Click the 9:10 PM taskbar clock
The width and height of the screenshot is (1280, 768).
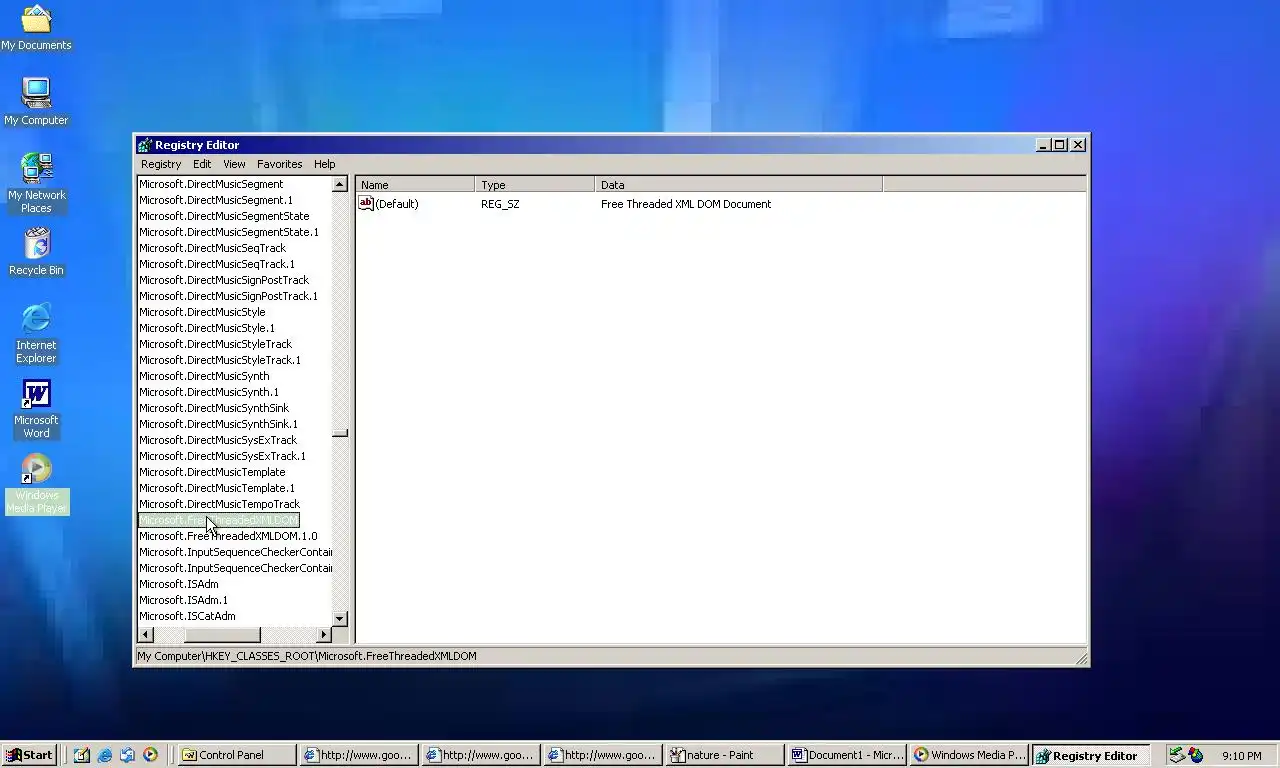pyautogui.click(x=1241, y=756)
